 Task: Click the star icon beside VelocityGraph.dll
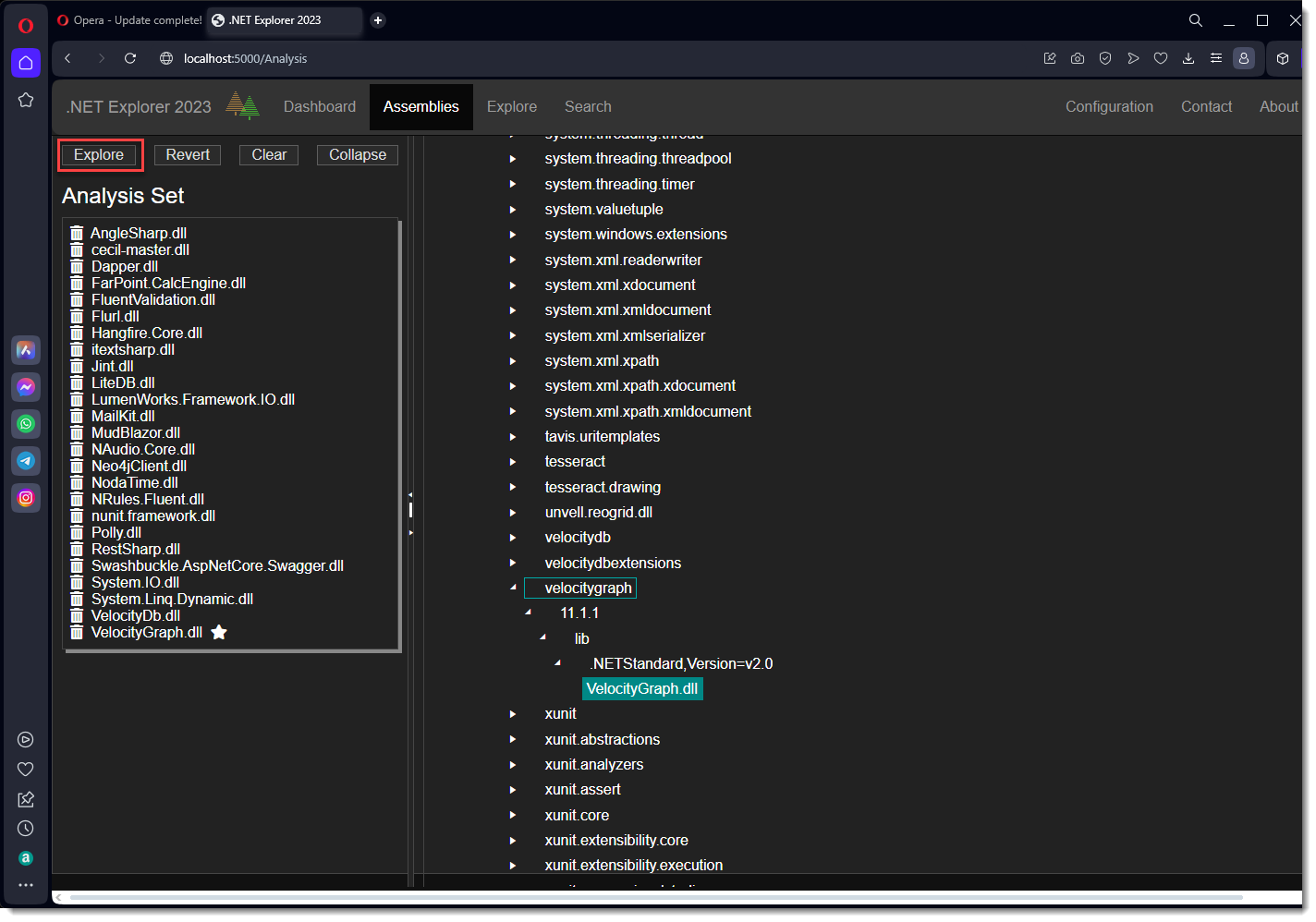click(219, 632)
